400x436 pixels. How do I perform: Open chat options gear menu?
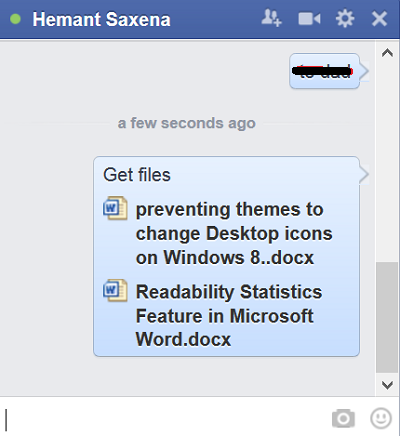[345, 18]
